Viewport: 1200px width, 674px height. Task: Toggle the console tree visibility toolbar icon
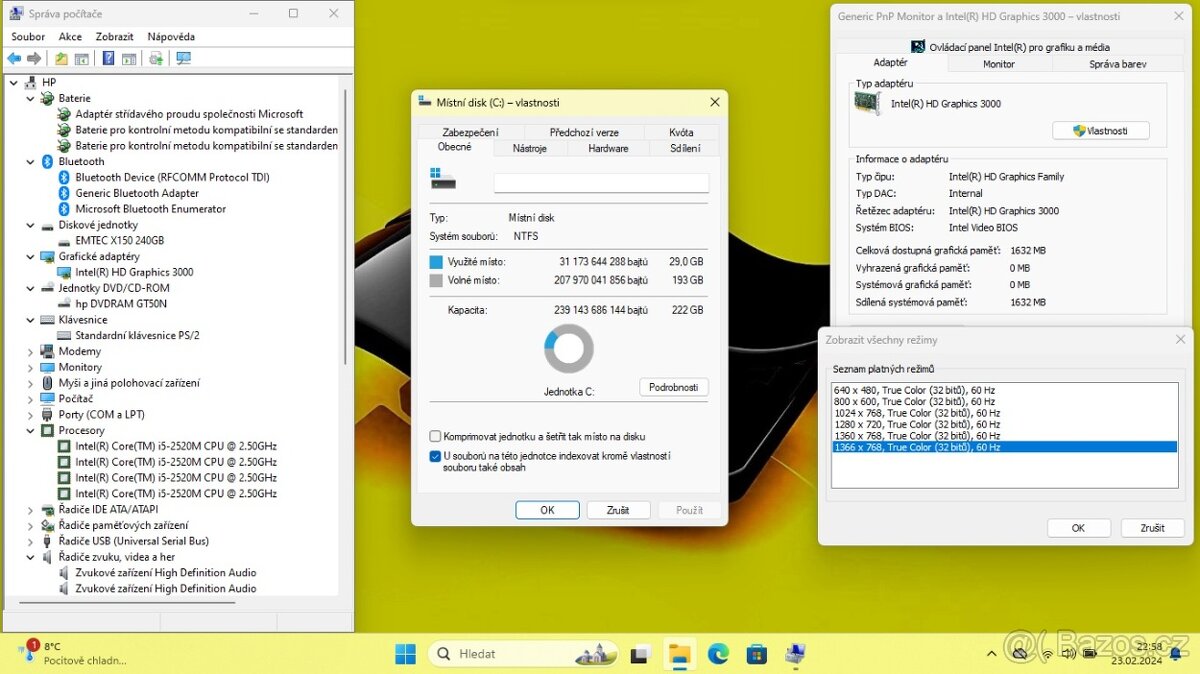click(x=82, y=58)
